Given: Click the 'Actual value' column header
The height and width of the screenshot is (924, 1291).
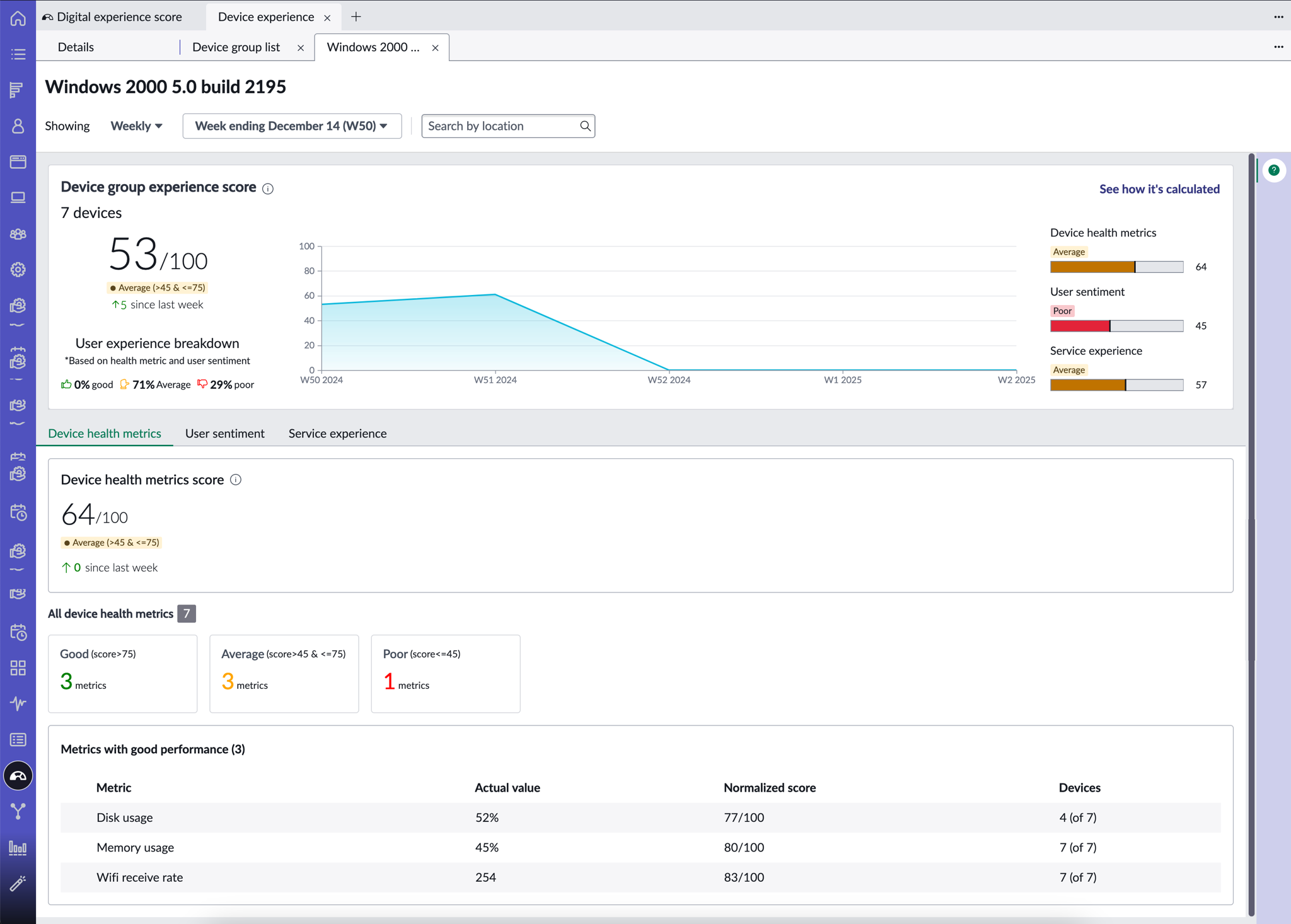Looking at the screenshot, I should (507, 788).
